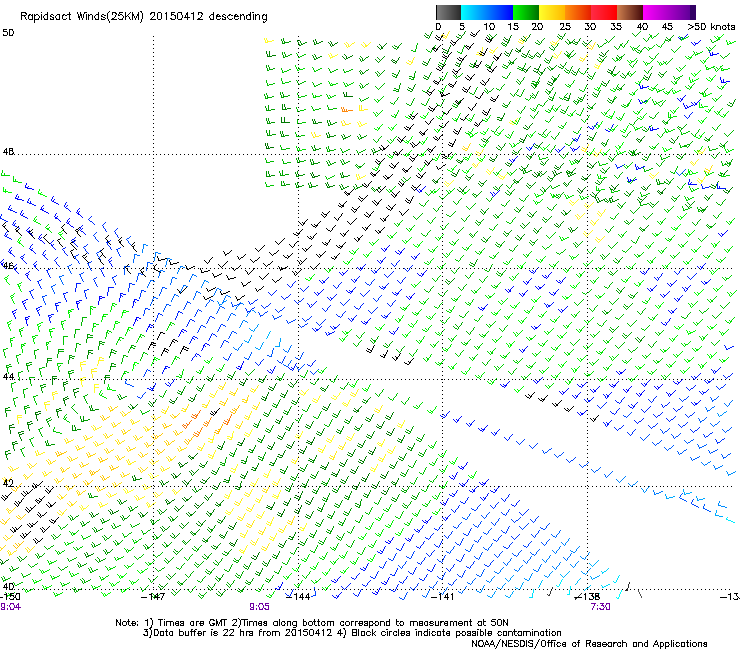This screenshot has width=740, height=650.
Task: Click the '10' legend scale label
Action: [x=489, y=27]
